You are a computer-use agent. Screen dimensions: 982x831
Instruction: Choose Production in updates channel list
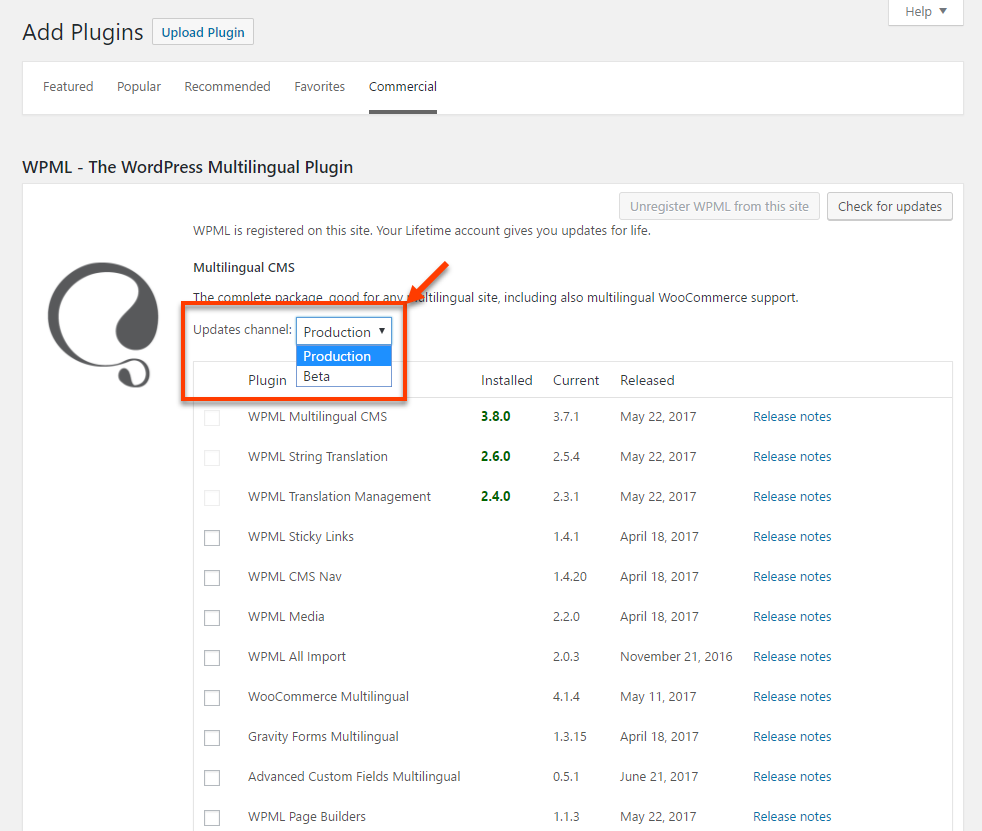tap(344, 356)
